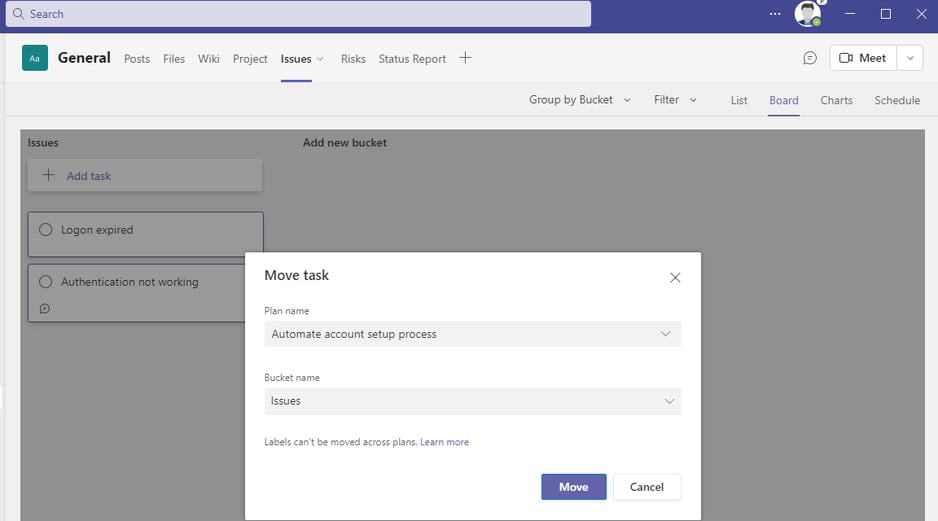Screen dimensions: 938x521
Task: Click the General channel name
Action: pyautogui.click(x=84, y=58)
